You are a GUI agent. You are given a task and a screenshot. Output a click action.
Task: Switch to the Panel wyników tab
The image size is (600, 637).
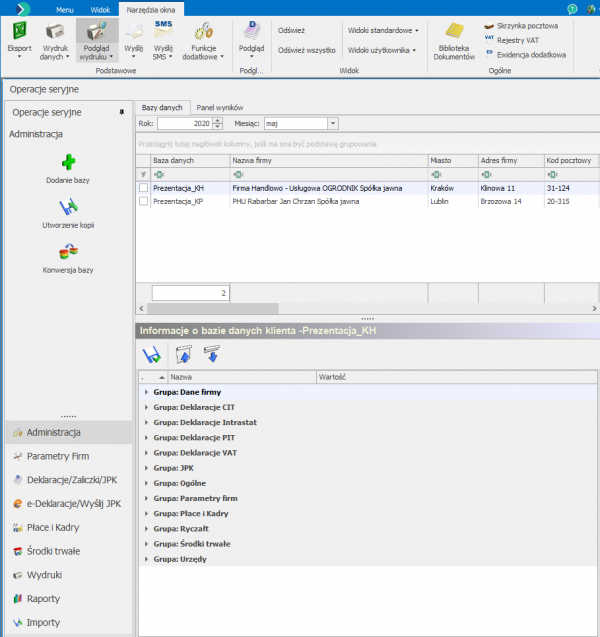(219, 107)
